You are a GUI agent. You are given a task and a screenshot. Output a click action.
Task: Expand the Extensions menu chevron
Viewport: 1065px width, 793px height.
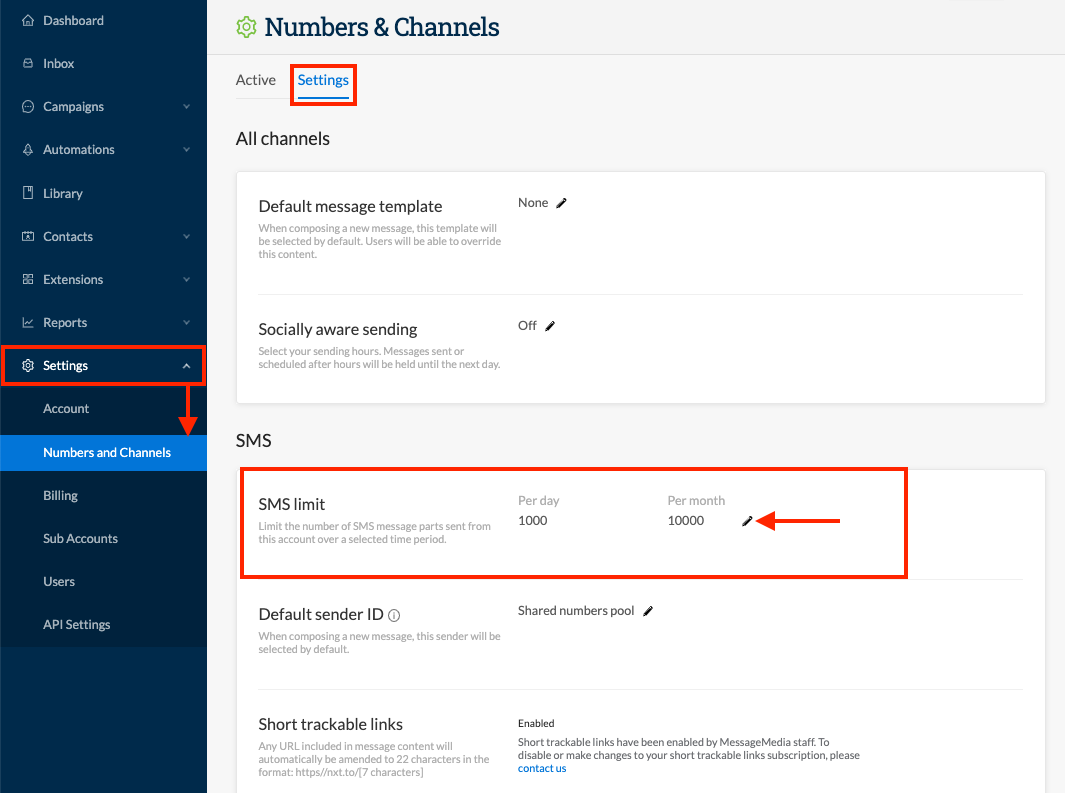[186, 279]
